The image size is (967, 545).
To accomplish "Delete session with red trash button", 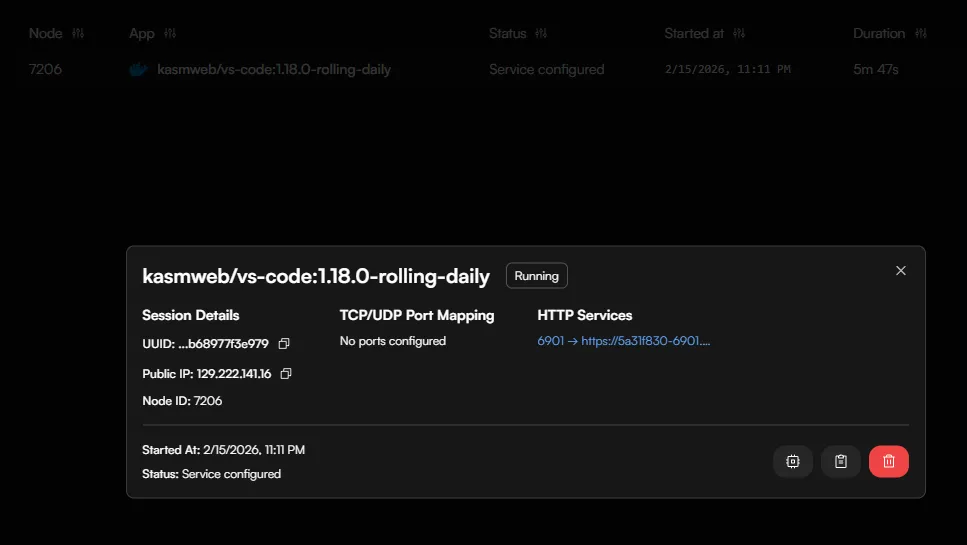I will pos(889,461).
